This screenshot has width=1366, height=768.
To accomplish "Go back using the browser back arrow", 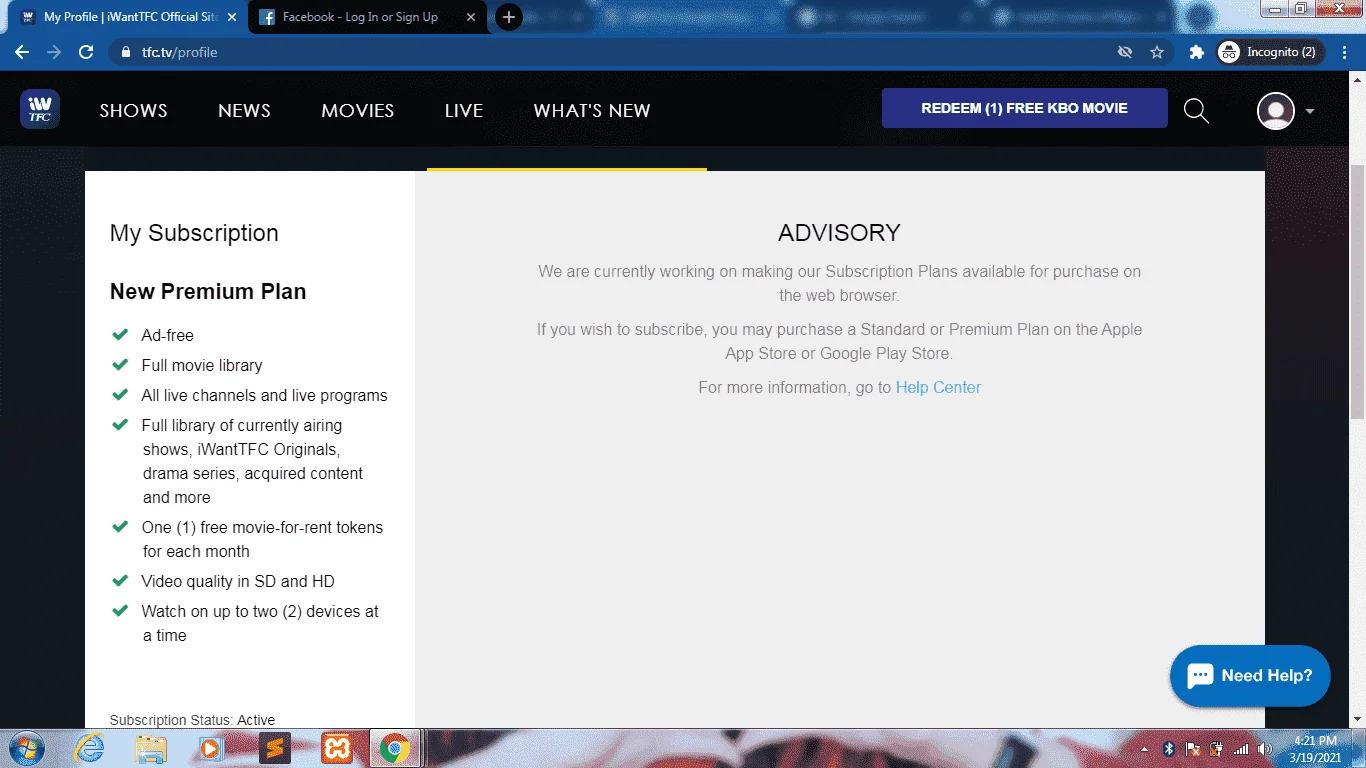I will 22,52.
